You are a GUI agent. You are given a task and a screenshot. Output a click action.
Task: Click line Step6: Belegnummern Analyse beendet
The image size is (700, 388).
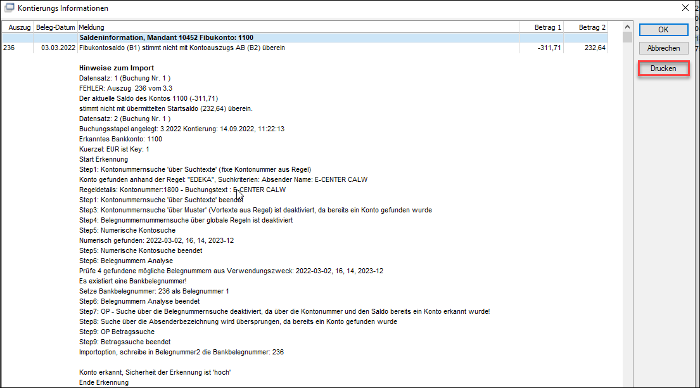click(139, 301)
